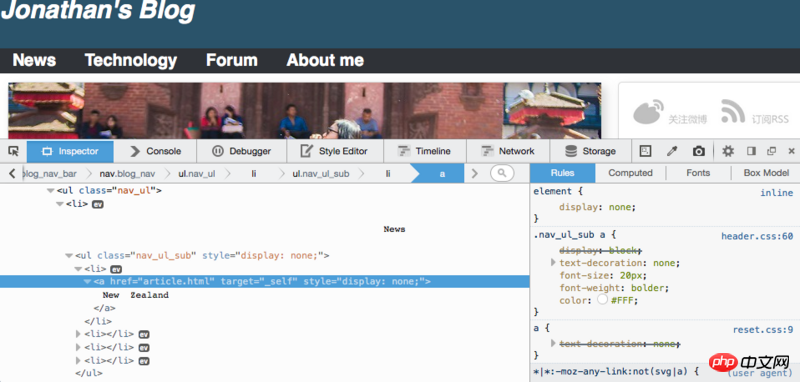Open header.css:60 source link
This screenshot has height=382, width=800.
[757, 236]
